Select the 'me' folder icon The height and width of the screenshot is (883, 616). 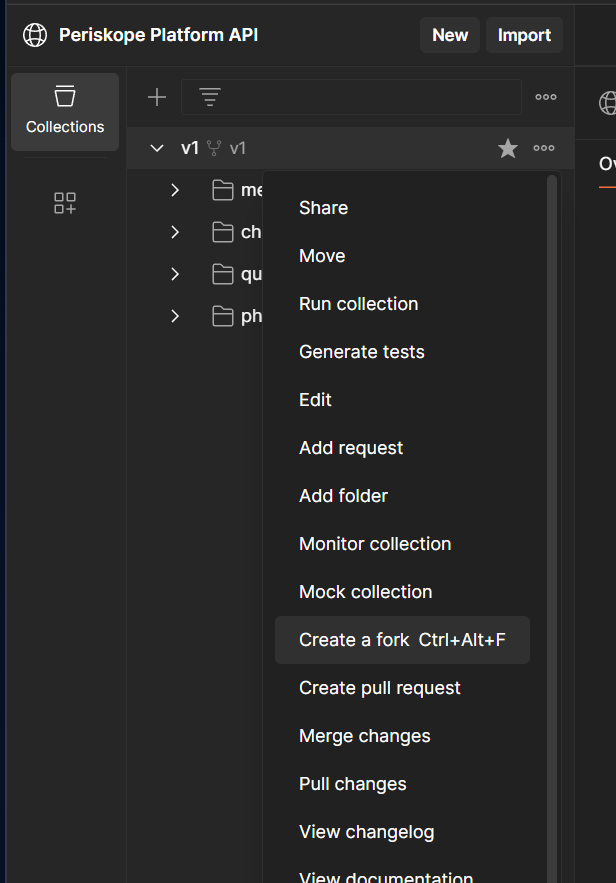pyautogui.click(x=222, y=190)
